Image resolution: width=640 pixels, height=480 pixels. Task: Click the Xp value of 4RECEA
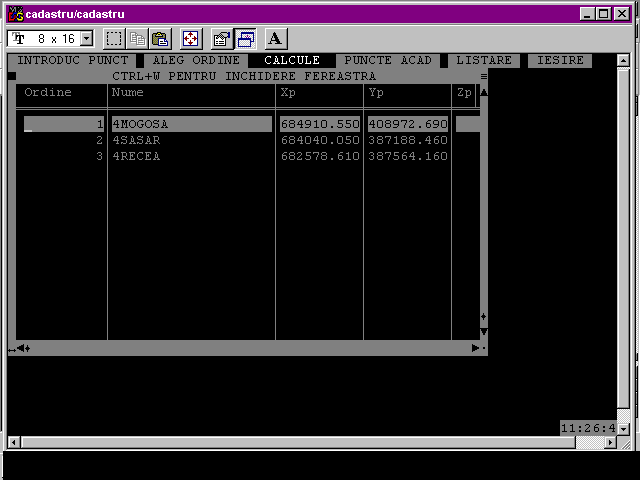[x=320, y=157]
